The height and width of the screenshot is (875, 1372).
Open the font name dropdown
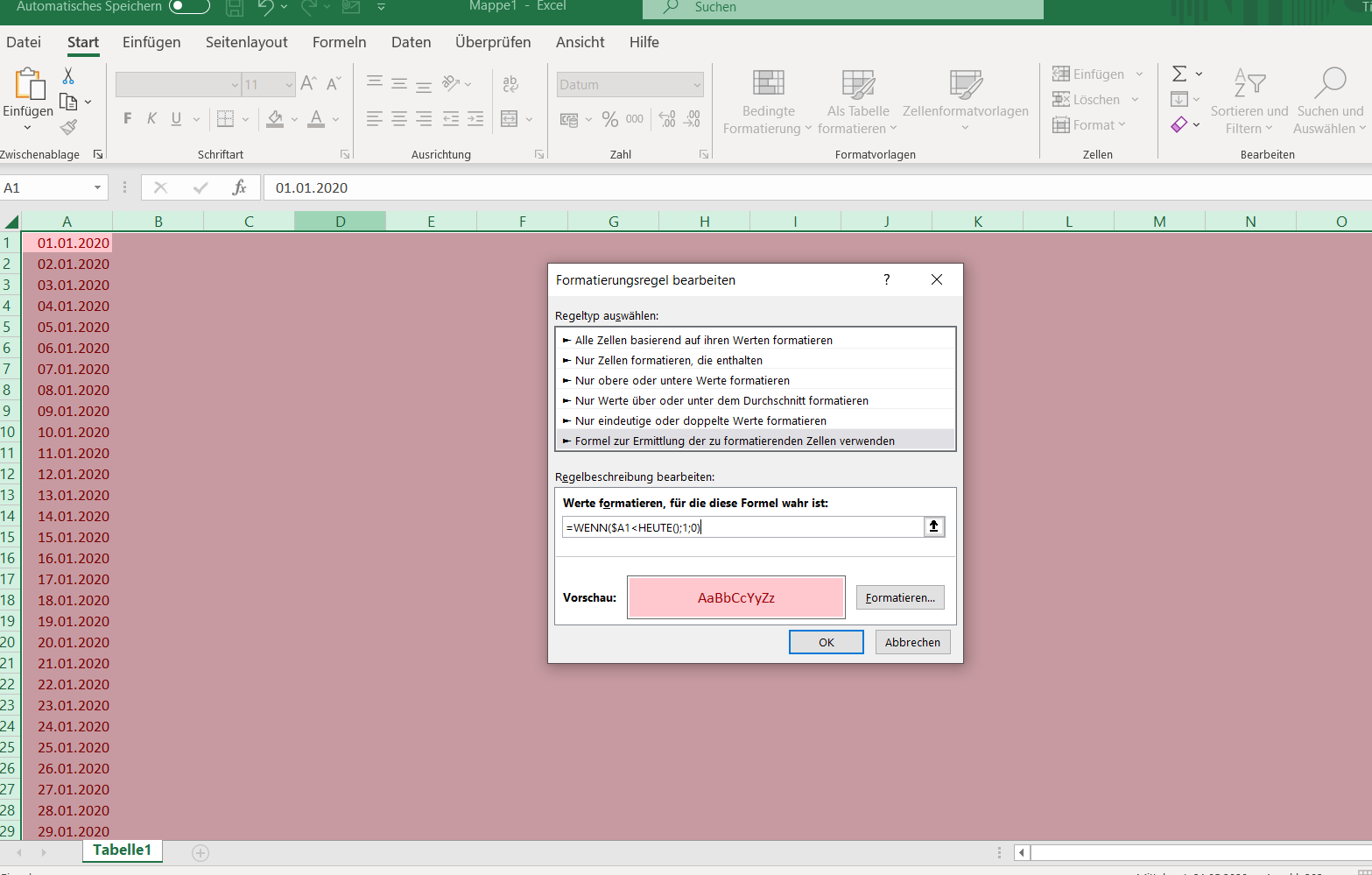[235, 85]
